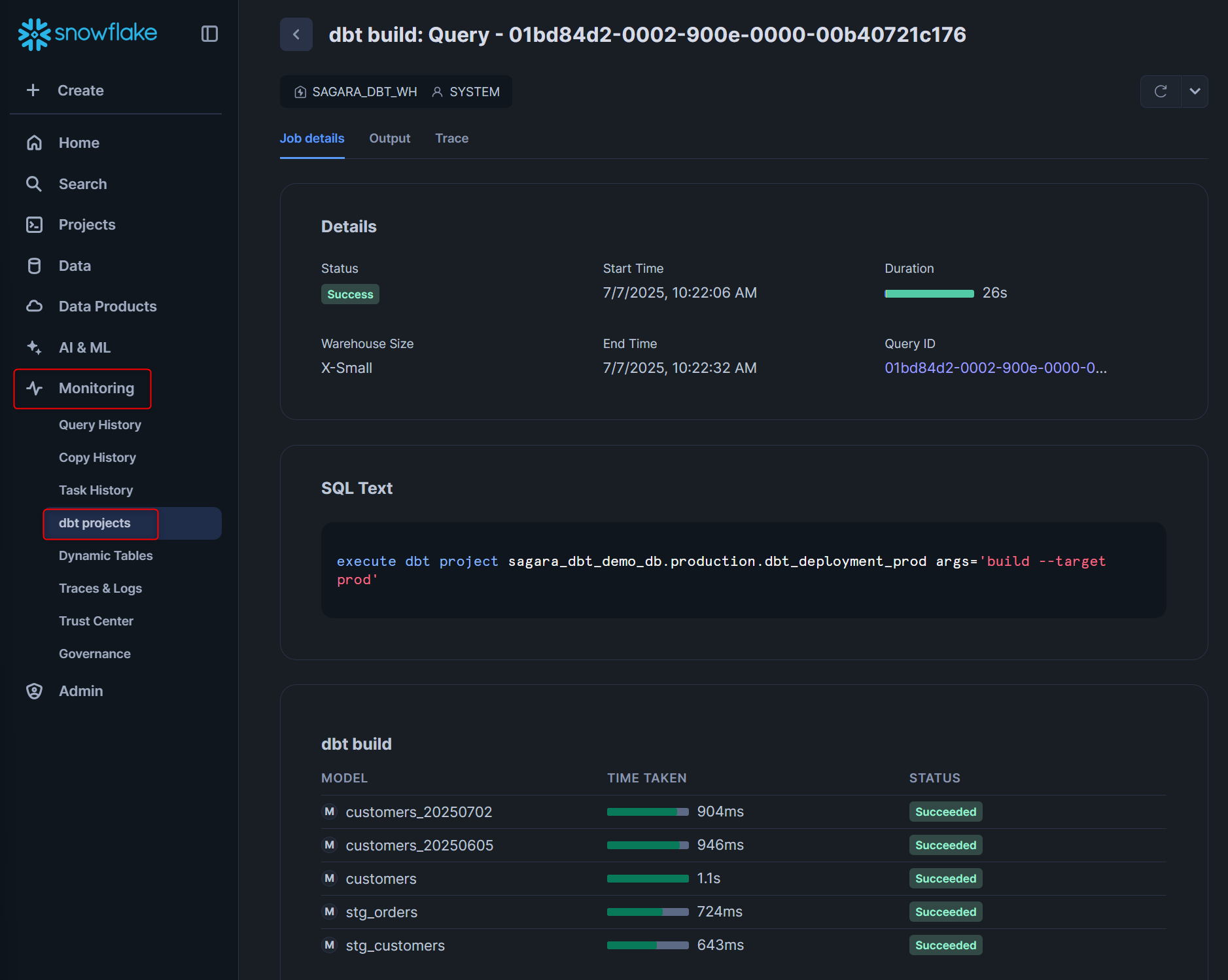1228x980 pixels.
Task: Open the Trace tab
Action: coord(452,138)
